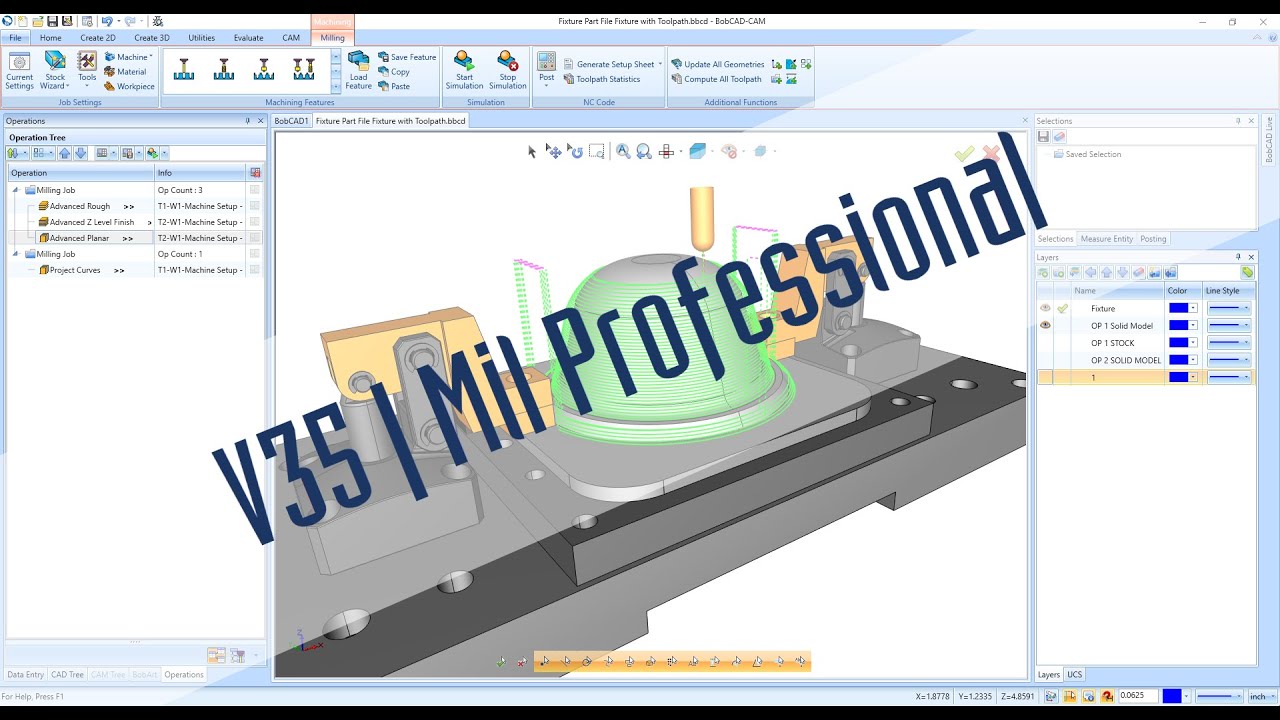Switch to the CAD Tree tab

click(68, 675)
